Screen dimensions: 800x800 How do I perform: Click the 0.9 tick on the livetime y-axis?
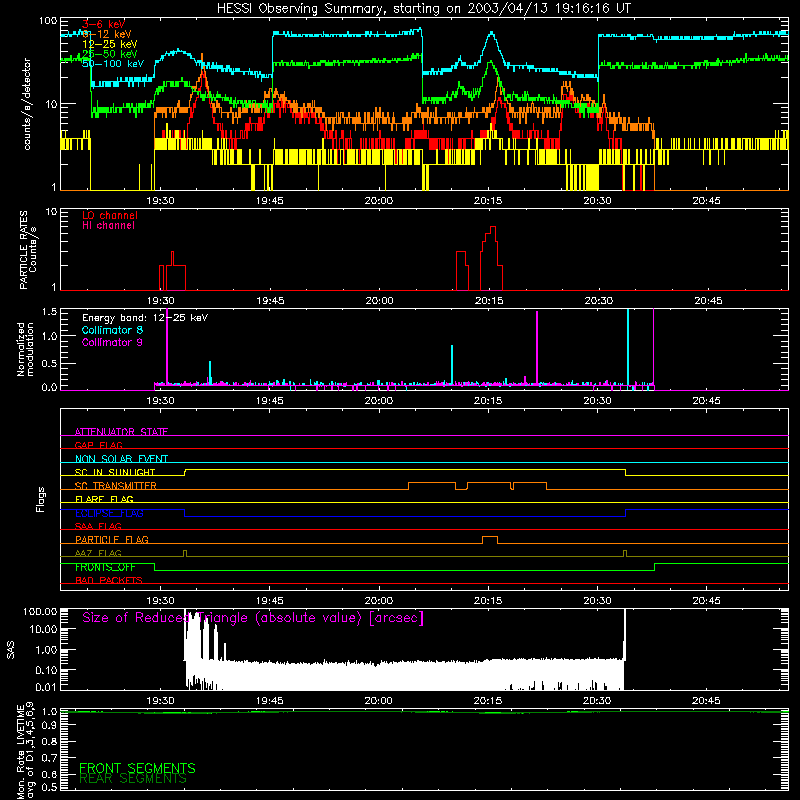49,725
